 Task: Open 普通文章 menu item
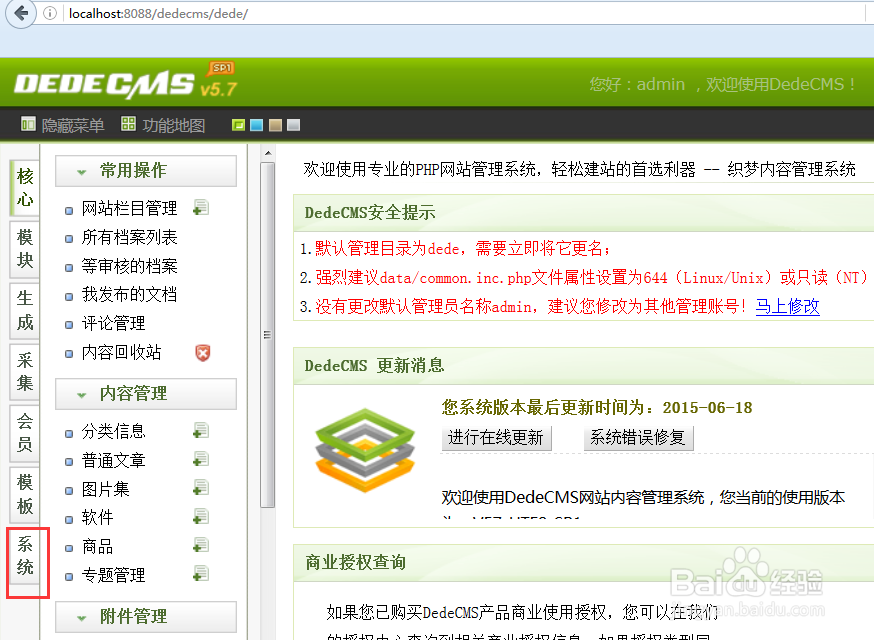click(113, 460)
